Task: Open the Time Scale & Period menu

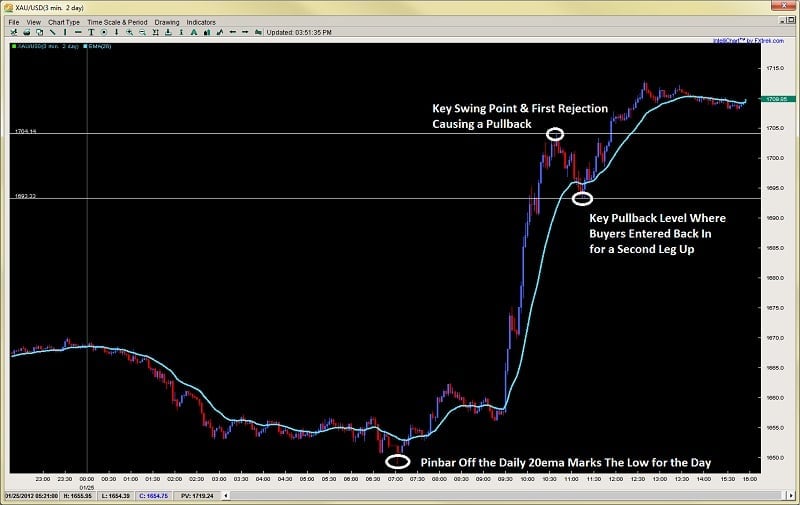Action: pyautogui.click(x=117, y=22)
